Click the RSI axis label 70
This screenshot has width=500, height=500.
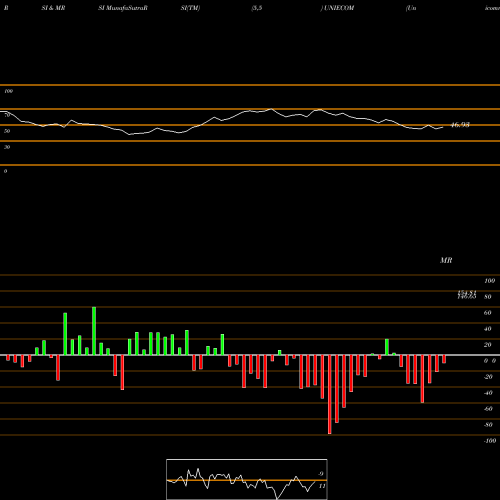point(7,115)
